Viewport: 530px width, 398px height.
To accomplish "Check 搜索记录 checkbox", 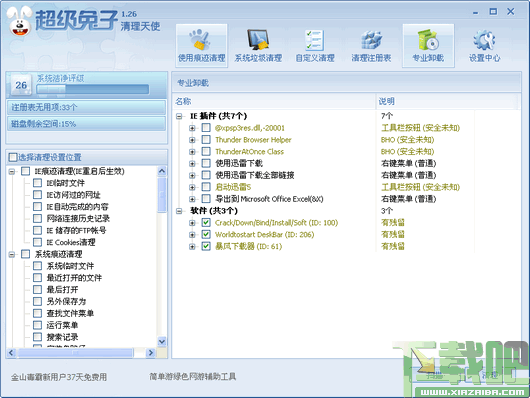I will pyautogui.click(x=37, y=337).
